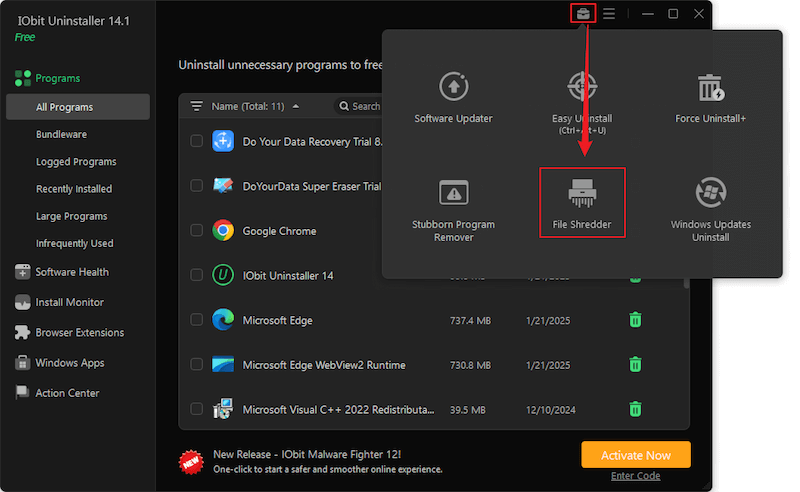The image size is (800, 492).
Task: Tick checkbox for IObit Uninstaller 14
Action: [196, 275]
